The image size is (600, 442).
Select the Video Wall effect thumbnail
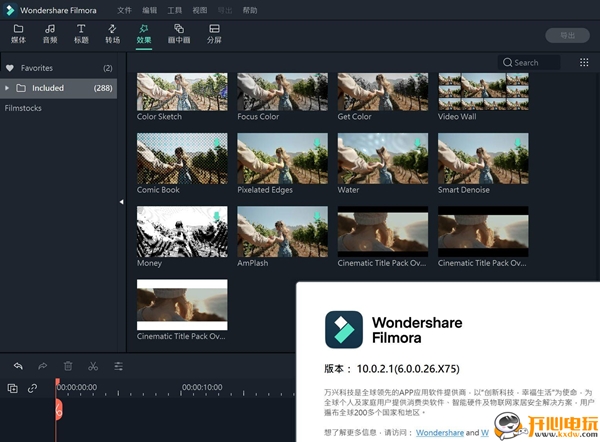[x=483, y=92]
